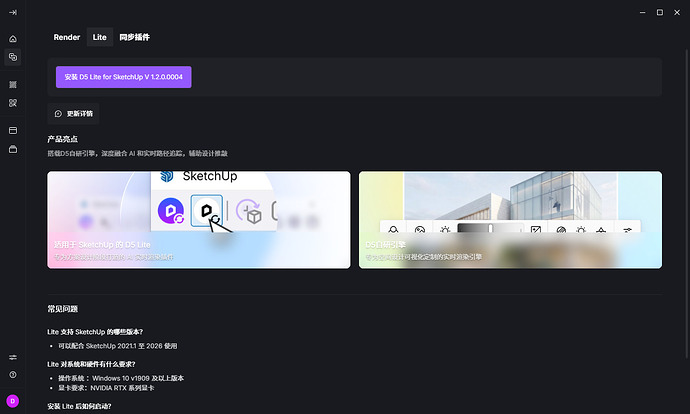Select the highlighted plugins icon in sidebar
Screen dimensions: 690x414
[x=13, y=58]
